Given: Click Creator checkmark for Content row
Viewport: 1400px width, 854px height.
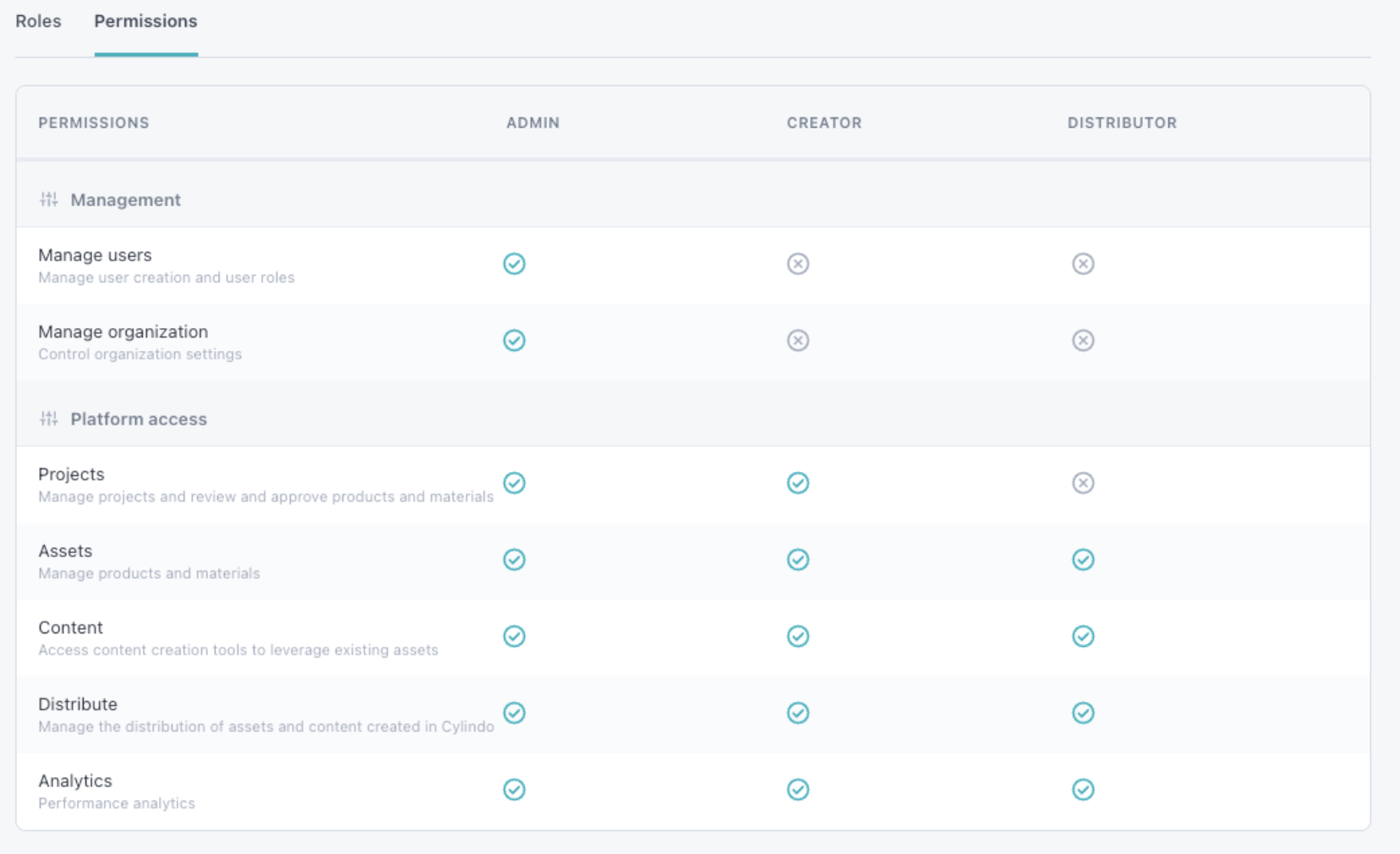Looking at the screenshot, I should 798,636.
